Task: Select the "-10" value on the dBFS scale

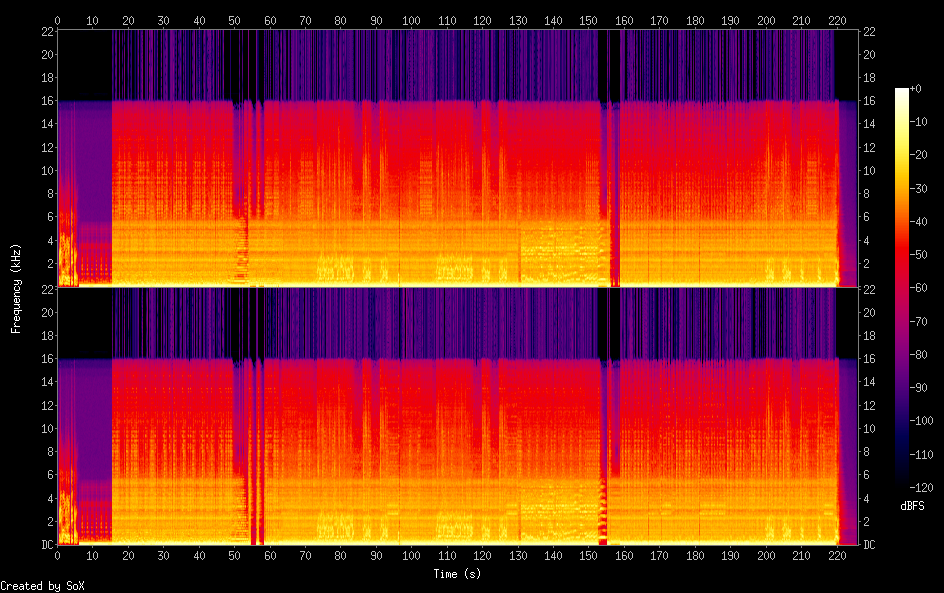Action: tap(918, 122)
